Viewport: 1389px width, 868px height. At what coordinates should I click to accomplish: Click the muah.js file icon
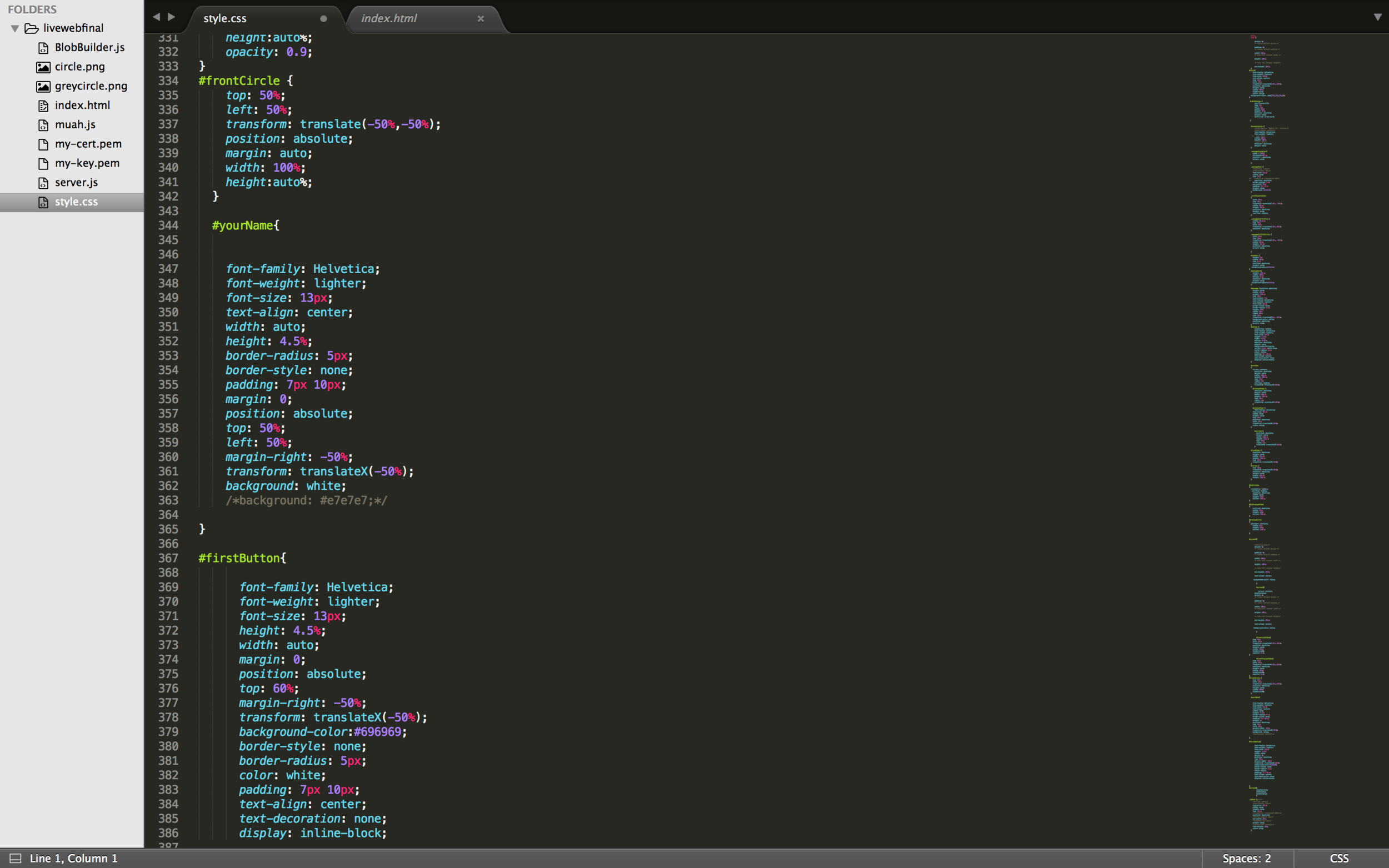43,125
